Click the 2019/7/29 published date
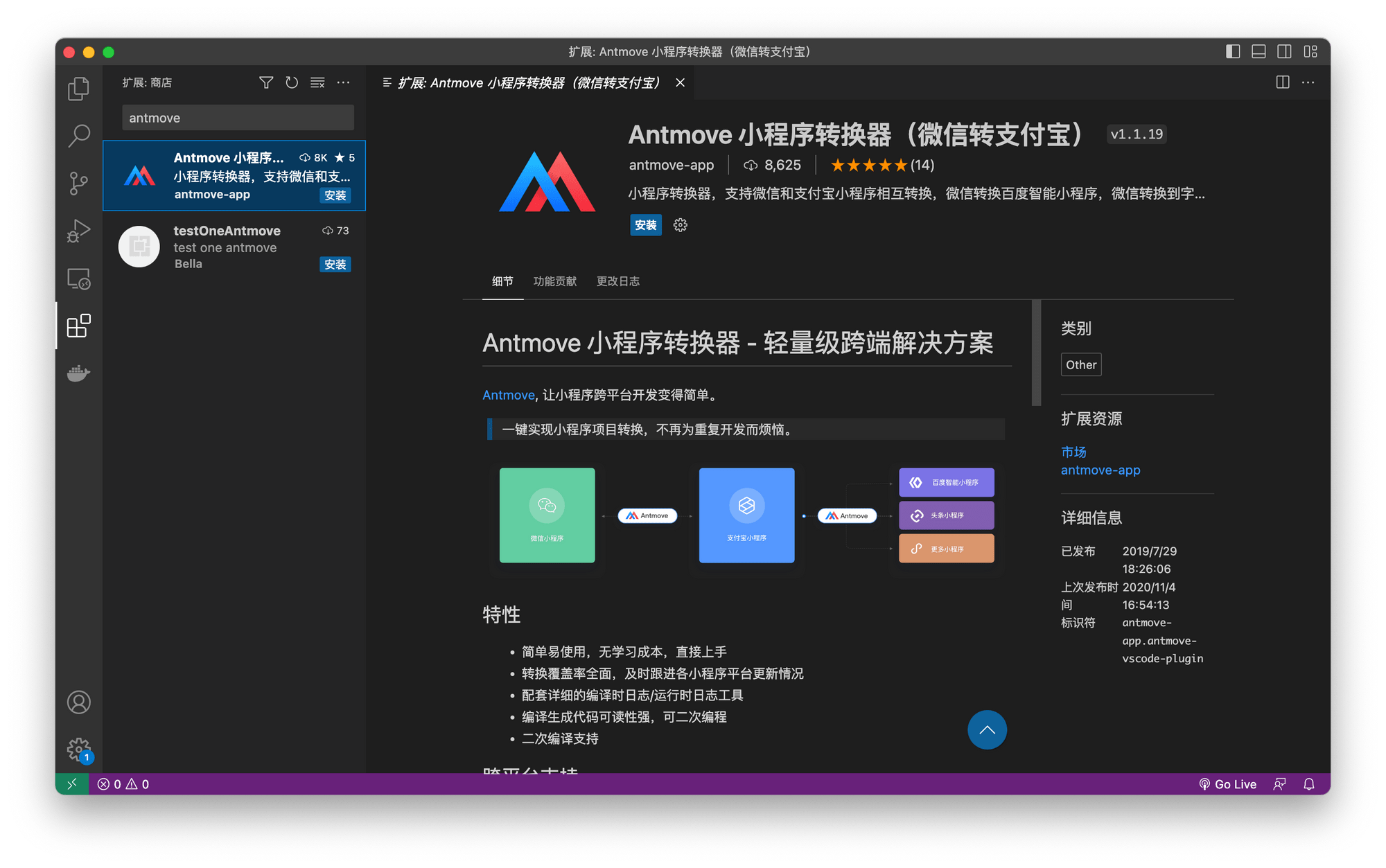The image size is (1386, 868). [1150, 560]
